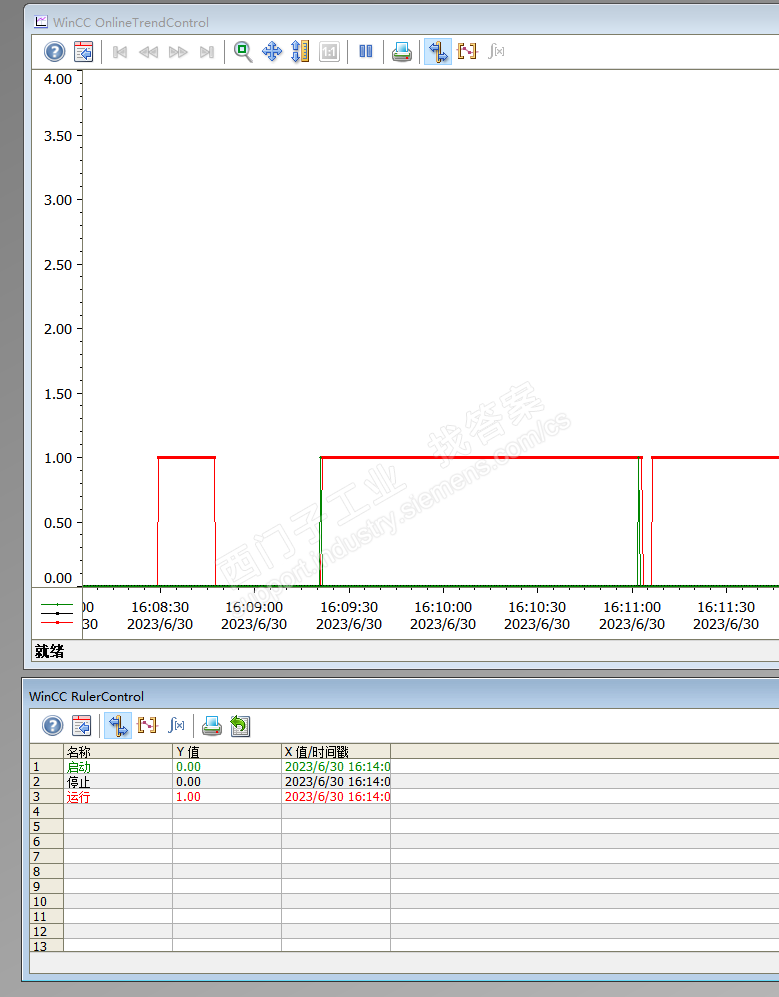The width and height of the screenshot is (779, 997).
Task: Go to previous data record in trend
Action: (149, 52)
